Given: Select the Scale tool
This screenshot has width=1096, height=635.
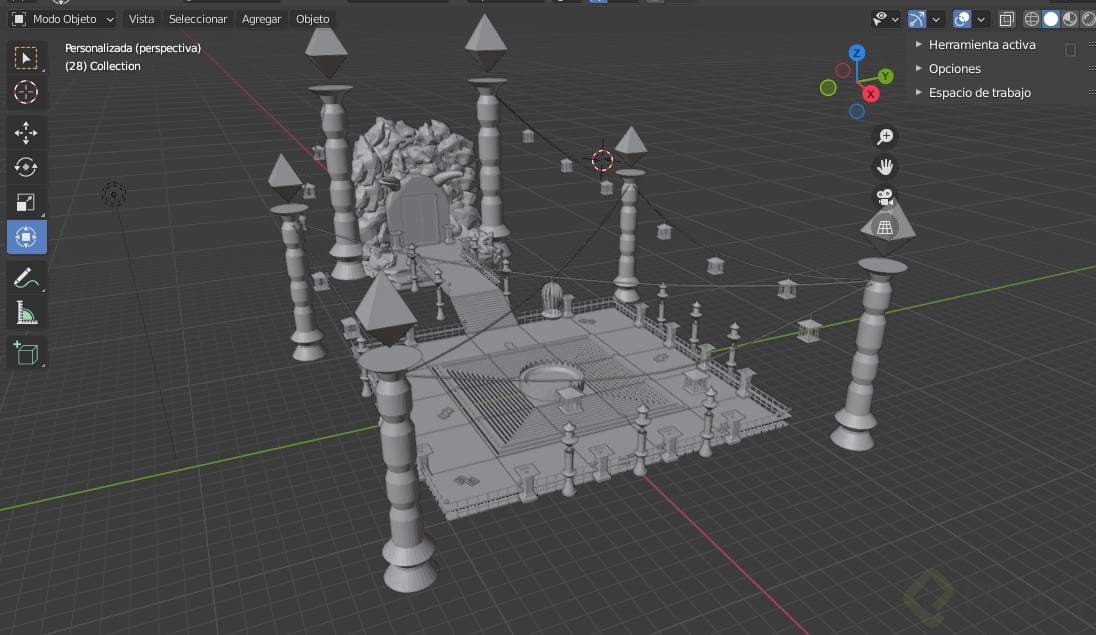Looking at the screenshot, I should [27, 202].
